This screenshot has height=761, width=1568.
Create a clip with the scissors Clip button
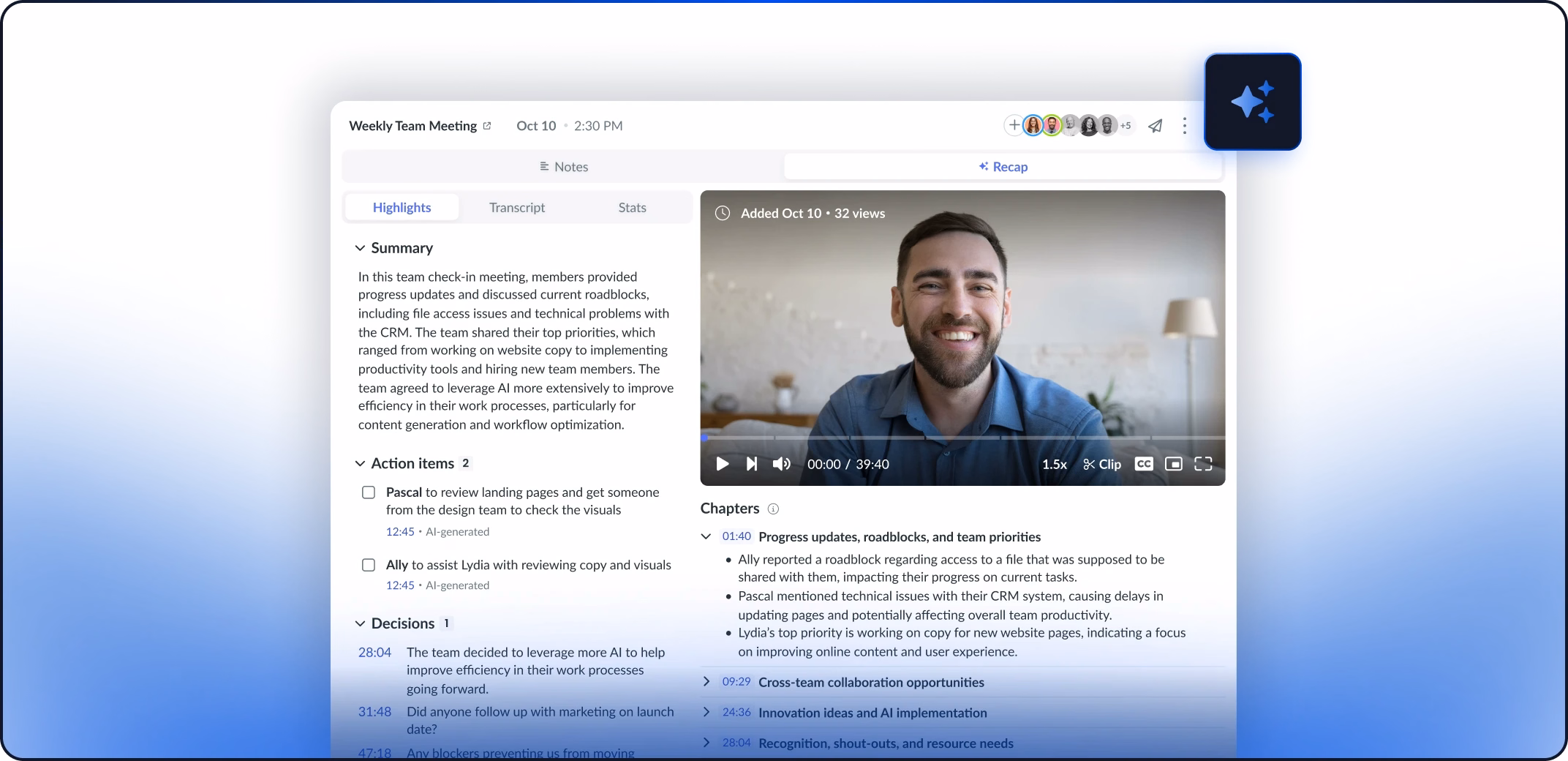tap(1101, 464)
